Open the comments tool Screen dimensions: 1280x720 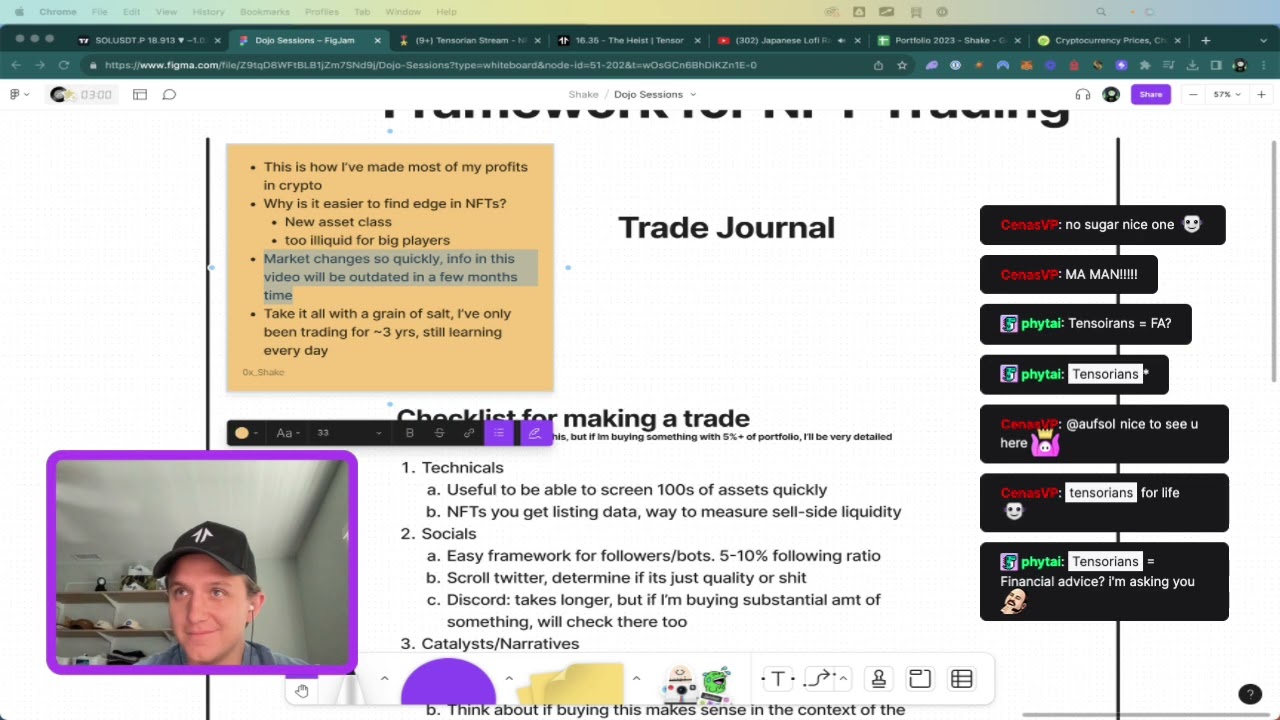(x=169, y=94)
